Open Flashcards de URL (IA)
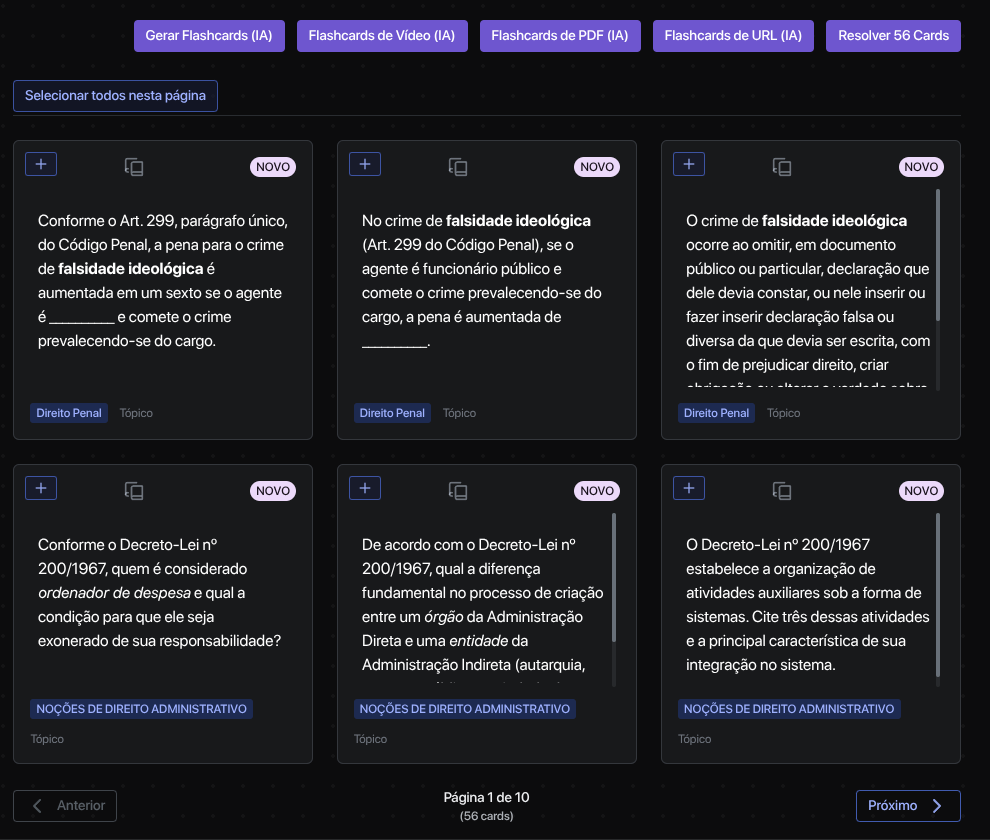Screen dimensions: 990x840 coord(733,35)
